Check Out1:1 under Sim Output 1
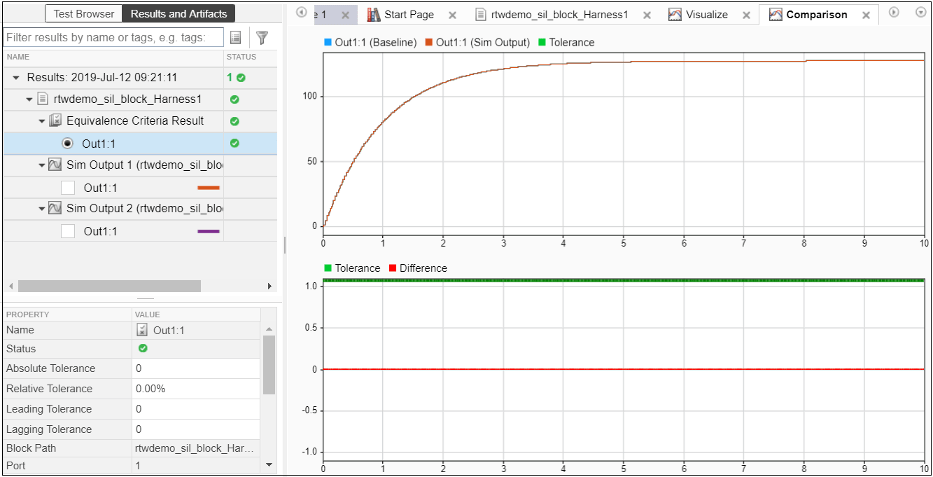Screen dimensions: 933x477 68,188
